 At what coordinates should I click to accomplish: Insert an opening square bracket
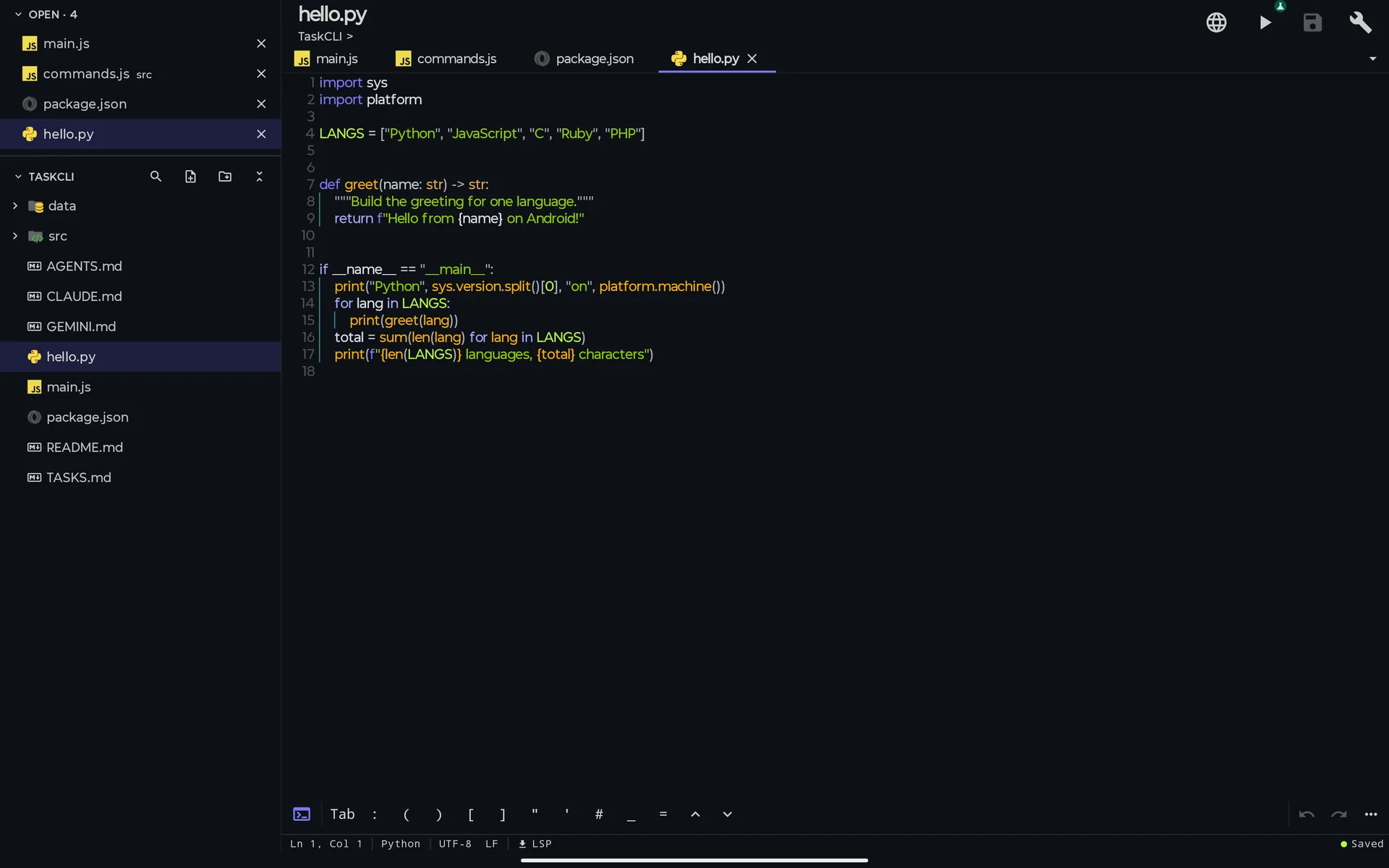(471, 814)
